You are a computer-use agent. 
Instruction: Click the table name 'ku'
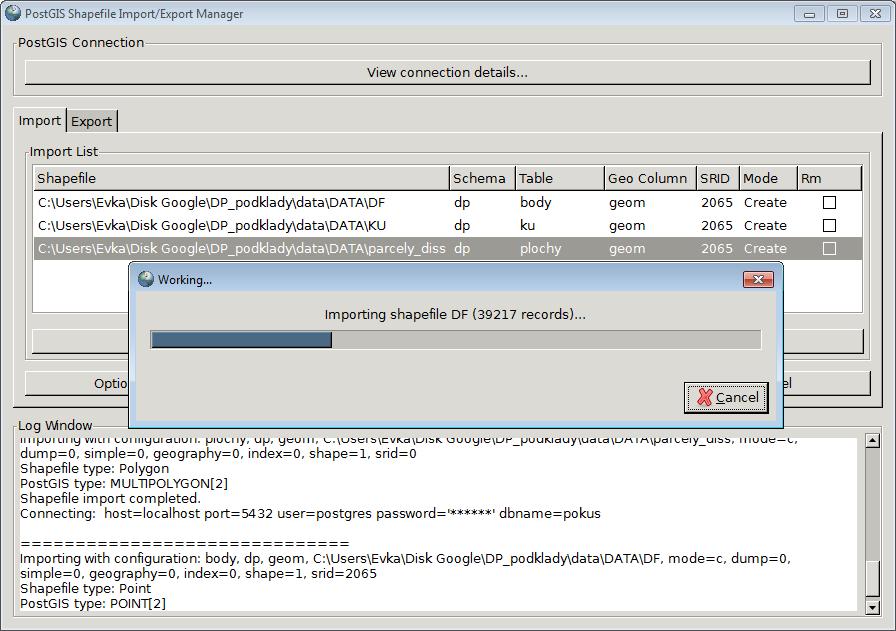(x=527, y=225)
